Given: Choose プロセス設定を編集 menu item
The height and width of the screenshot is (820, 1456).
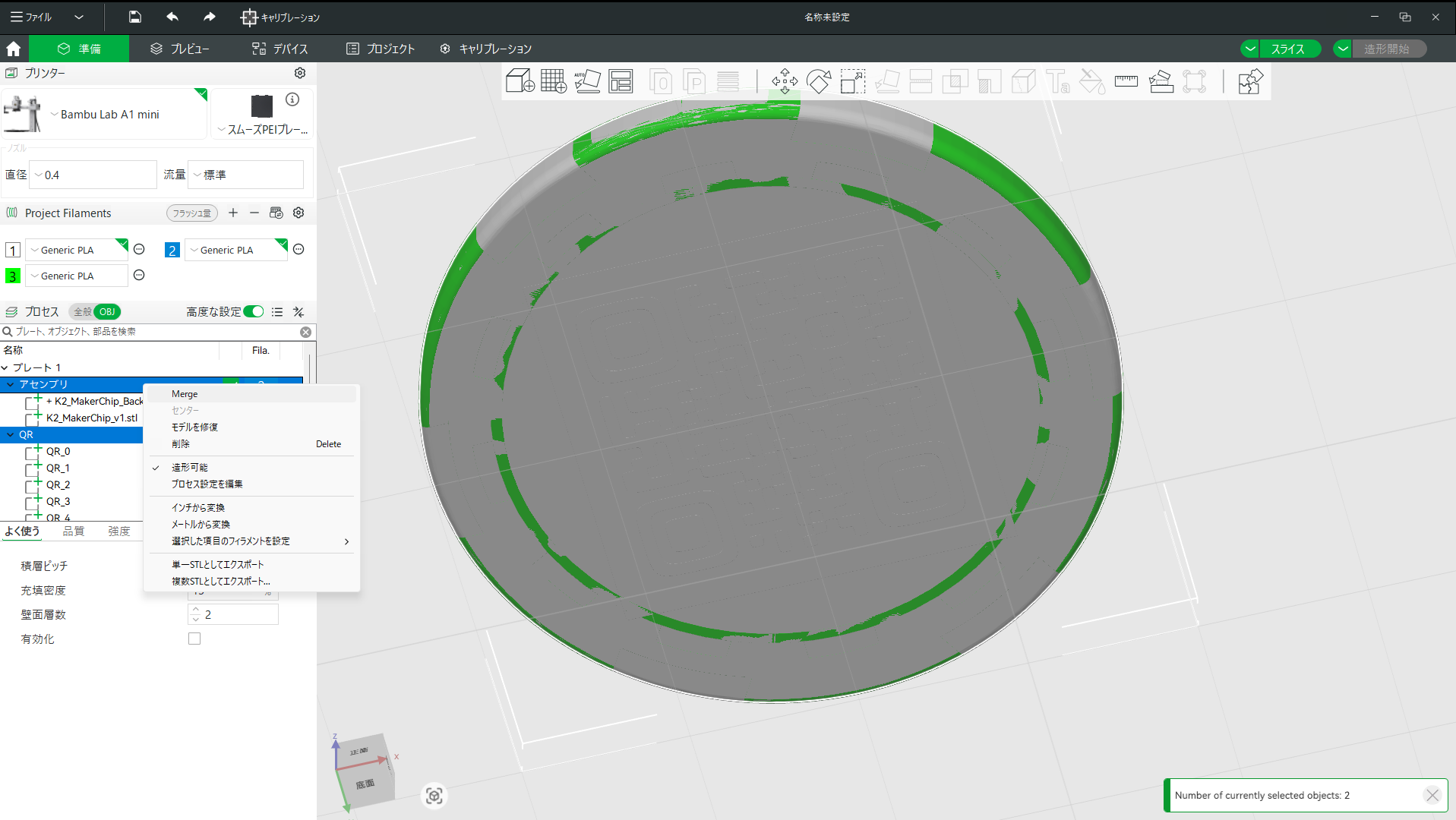Looking at the screenshot, I should 251,484.
